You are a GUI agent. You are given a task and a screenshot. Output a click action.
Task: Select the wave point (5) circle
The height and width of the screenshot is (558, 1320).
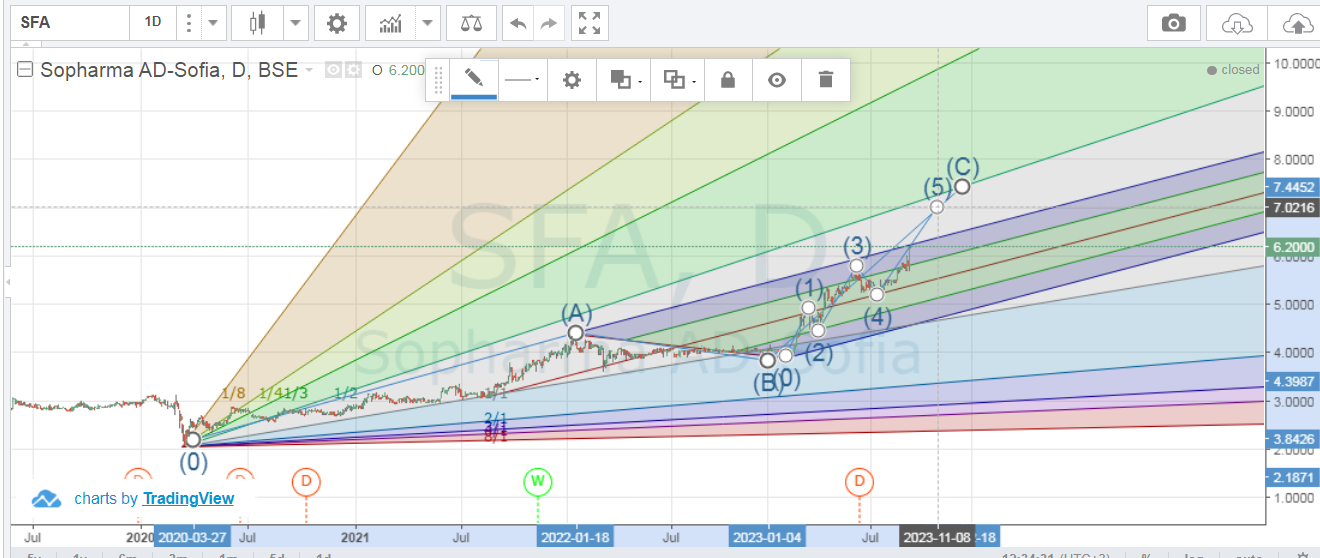(x=937, y=207)
